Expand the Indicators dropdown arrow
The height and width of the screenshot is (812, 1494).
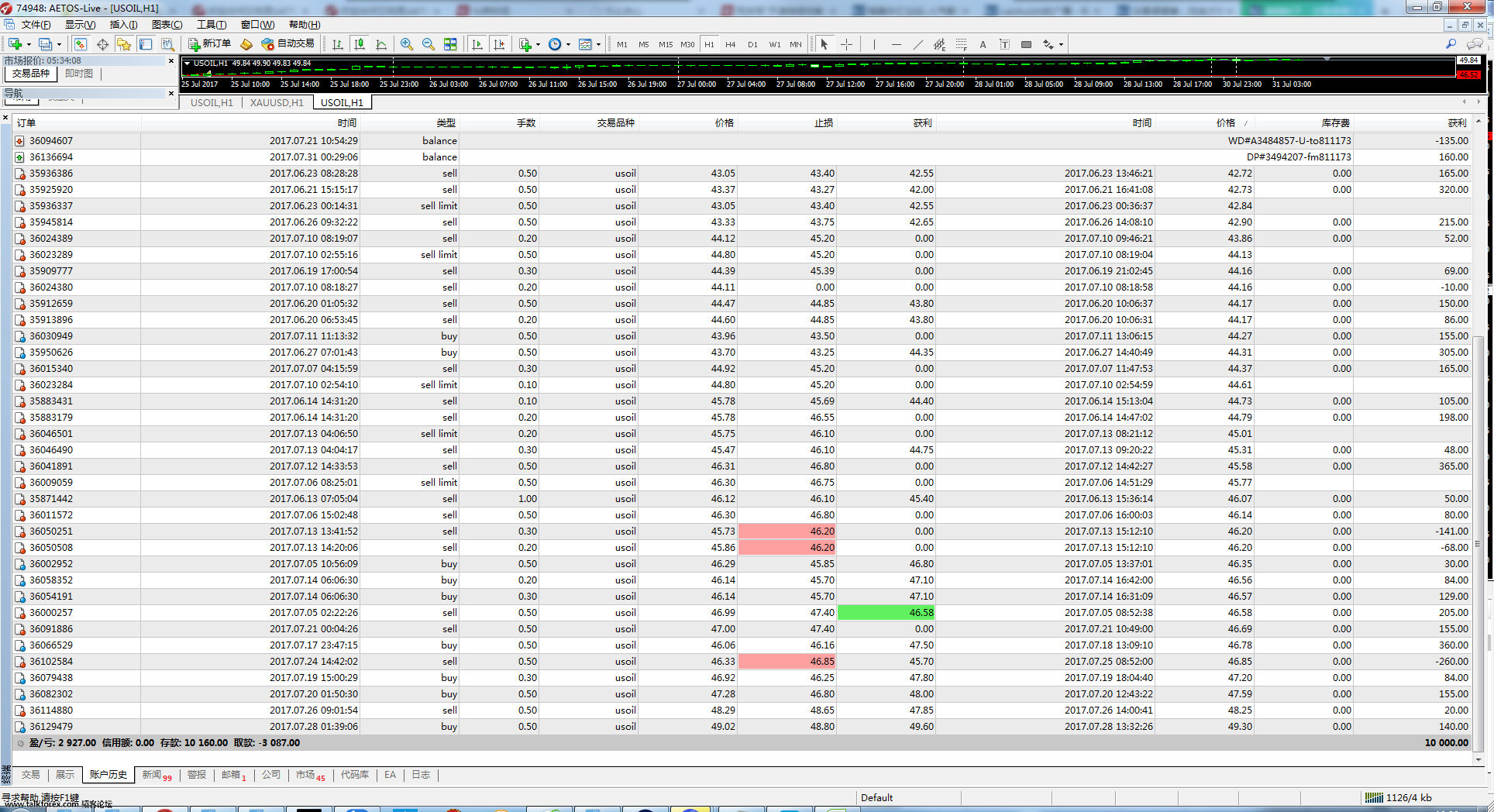coord(538,44)
